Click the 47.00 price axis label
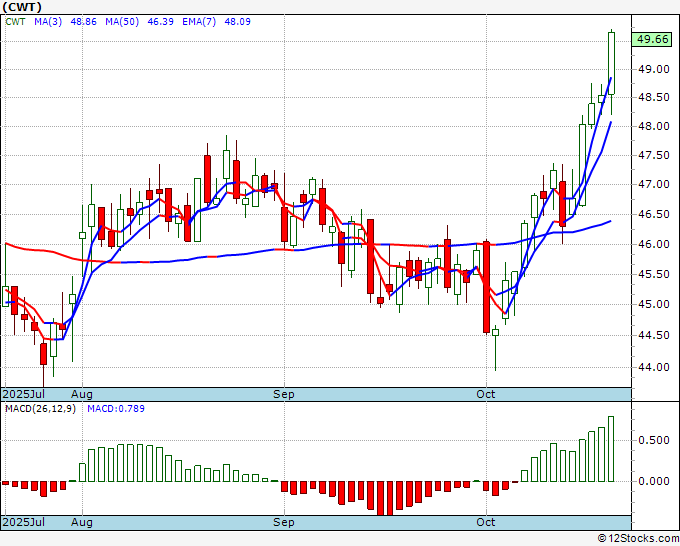680x546 pixels. tap(653, 184)
